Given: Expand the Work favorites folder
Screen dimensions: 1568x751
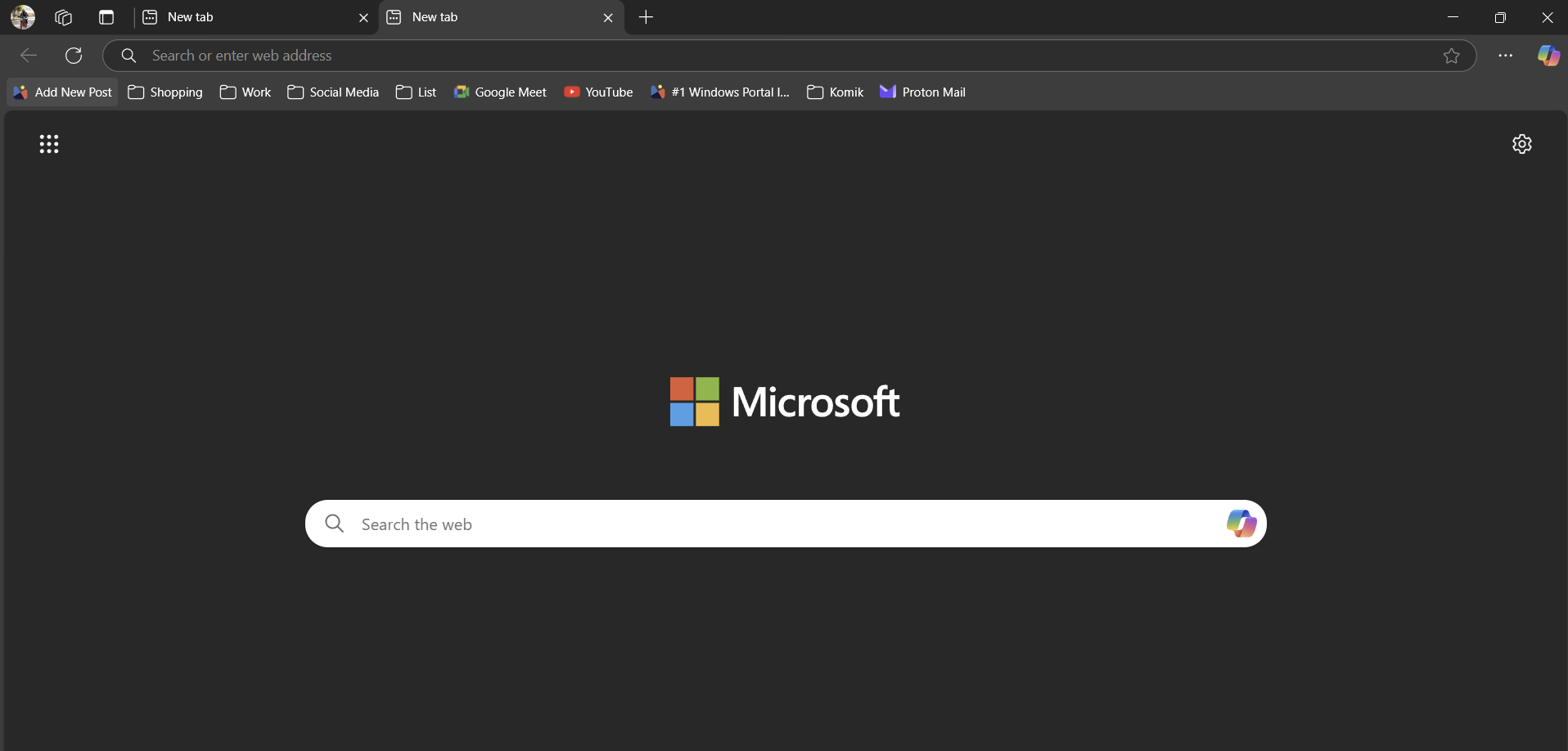Looking at the screenshot, I should click(x=246, y=92).
